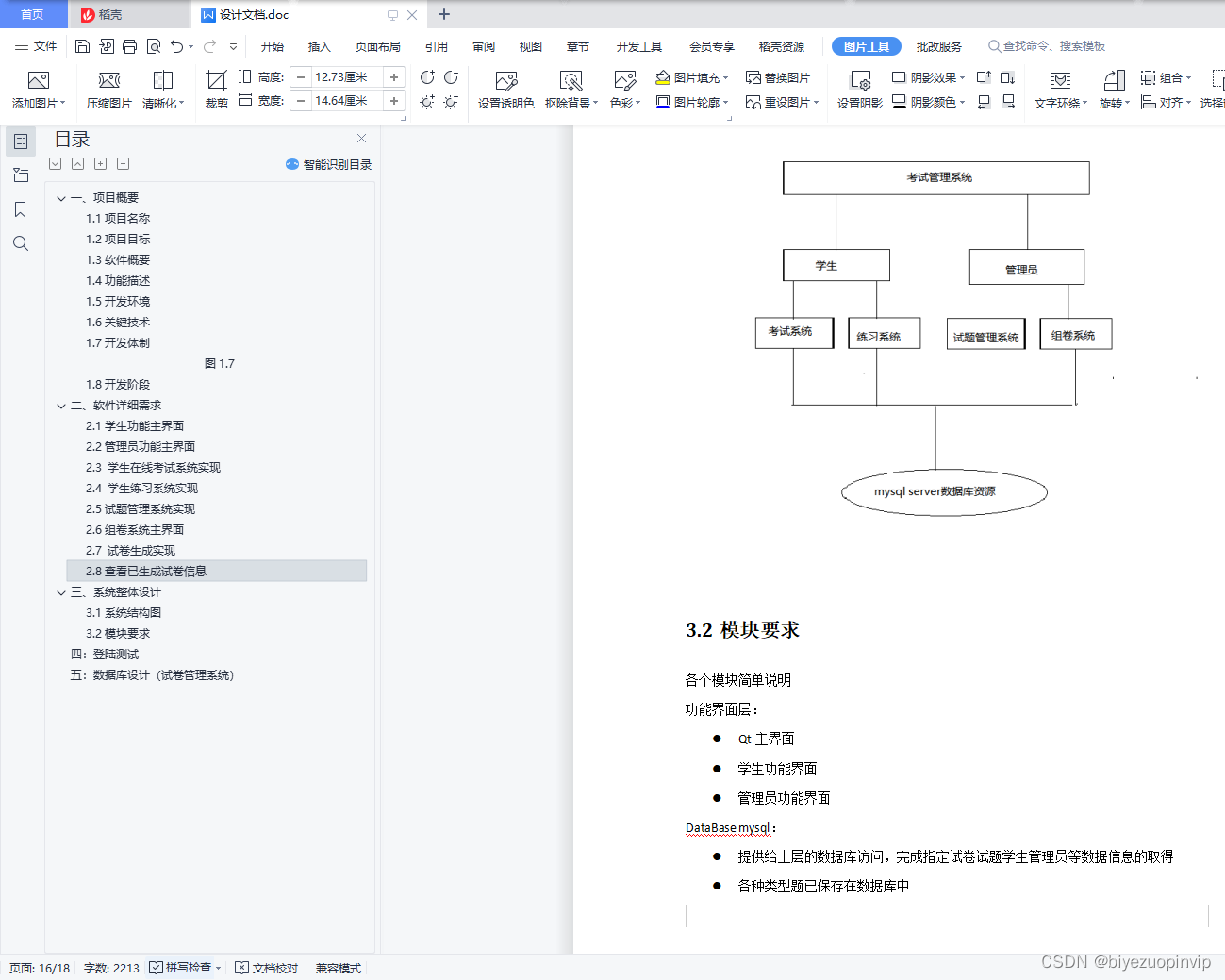The image size is (1225, 980).
Task: Click the print icon in quick toolbar
Action: (130, 46)
